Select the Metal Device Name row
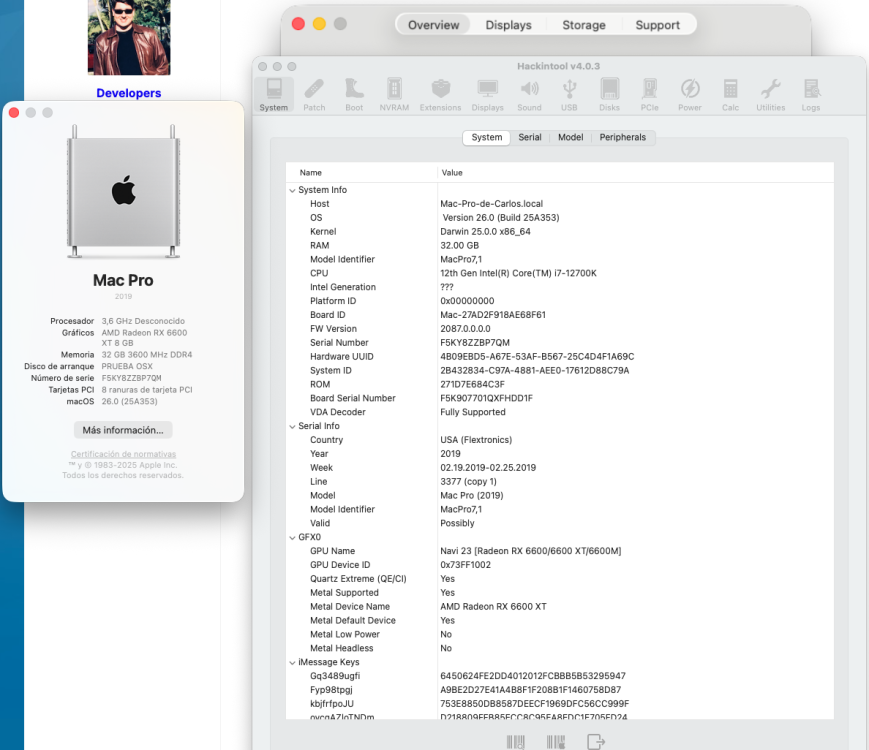 pyautogui.click(x=560, y=606)
